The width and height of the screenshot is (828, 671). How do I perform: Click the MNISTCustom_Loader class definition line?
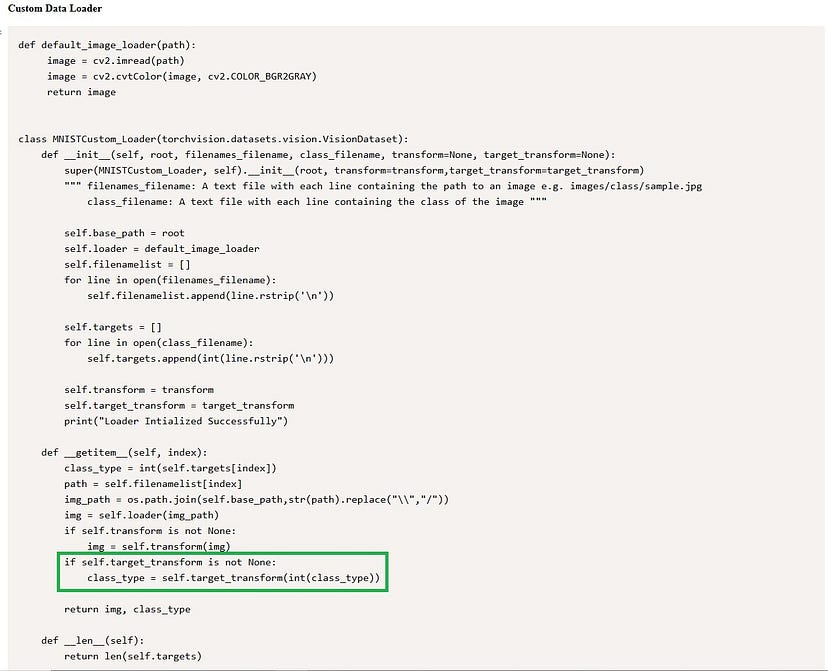click(210, 139)
